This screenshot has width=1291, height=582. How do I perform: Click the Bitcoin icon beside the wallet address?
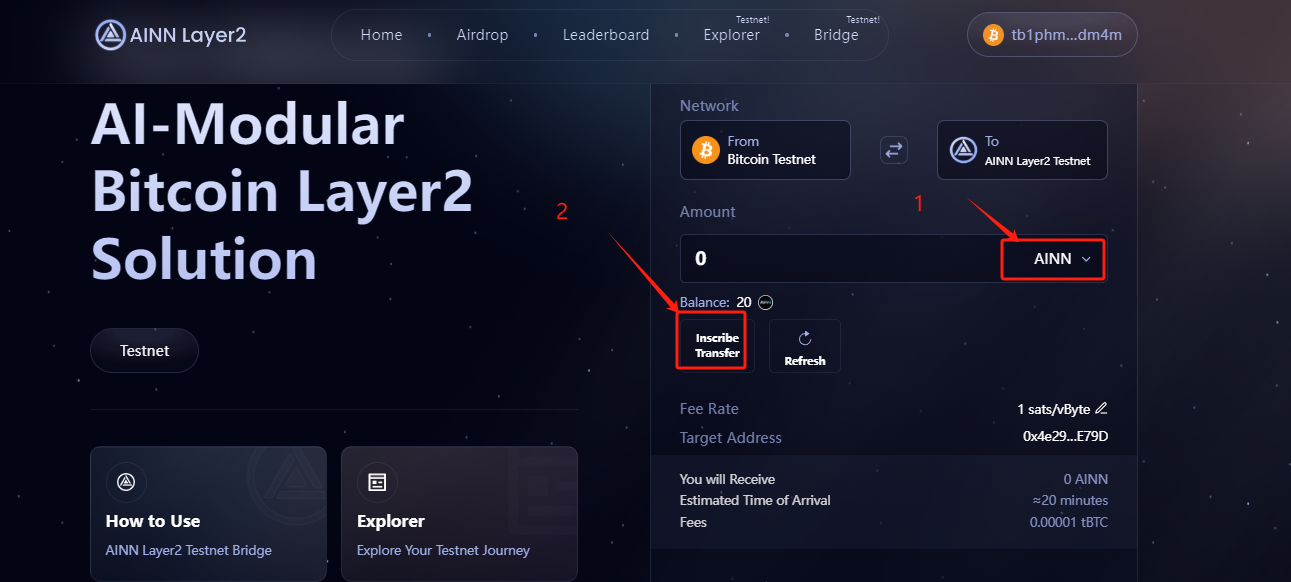(993, 35)
